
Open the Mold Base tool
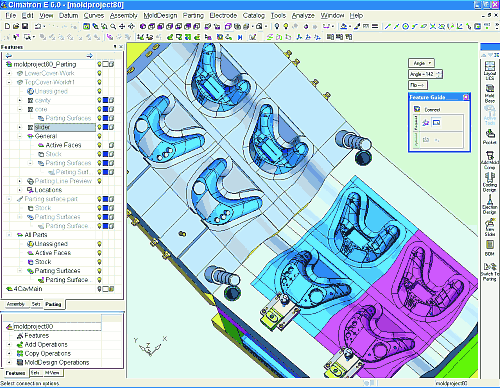coord(490,93)
